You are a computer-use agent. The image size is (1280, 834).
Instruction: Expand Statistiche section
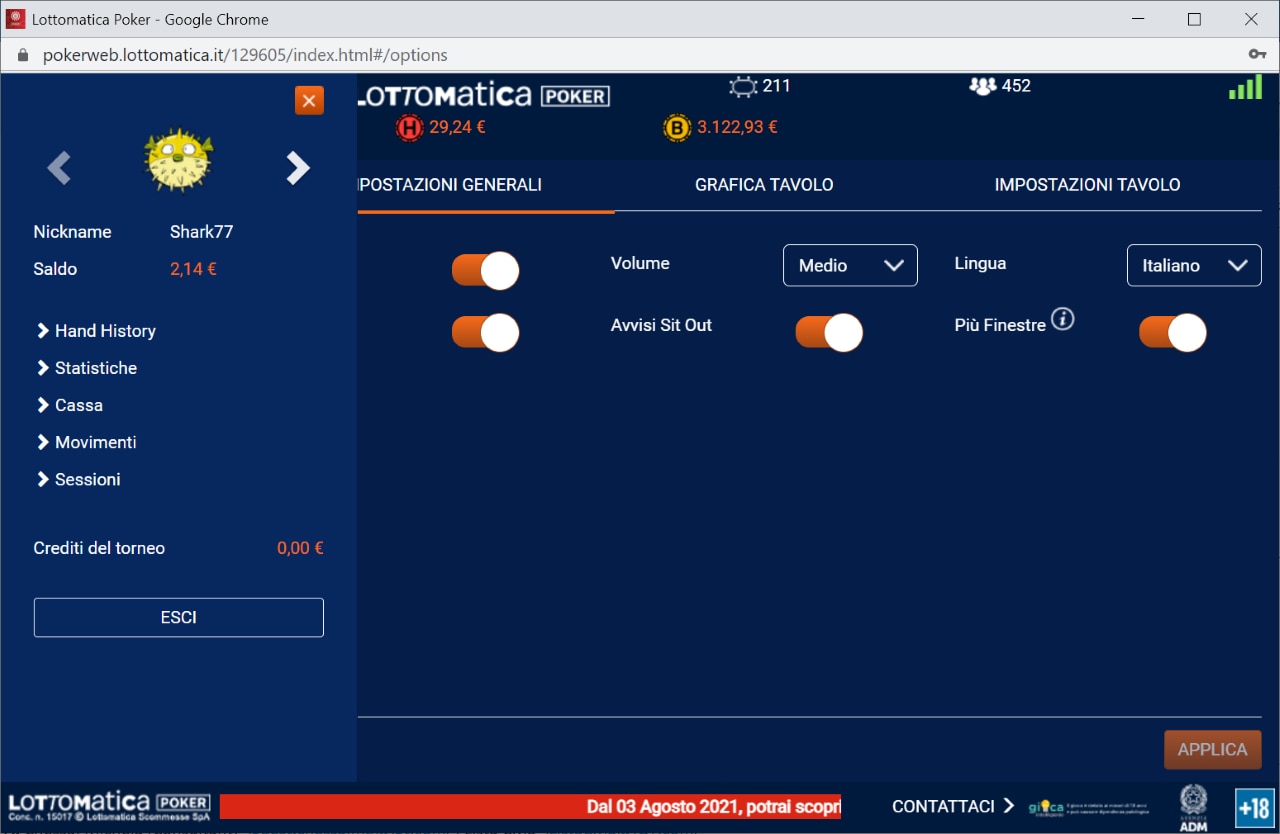[x=87, y=368]
